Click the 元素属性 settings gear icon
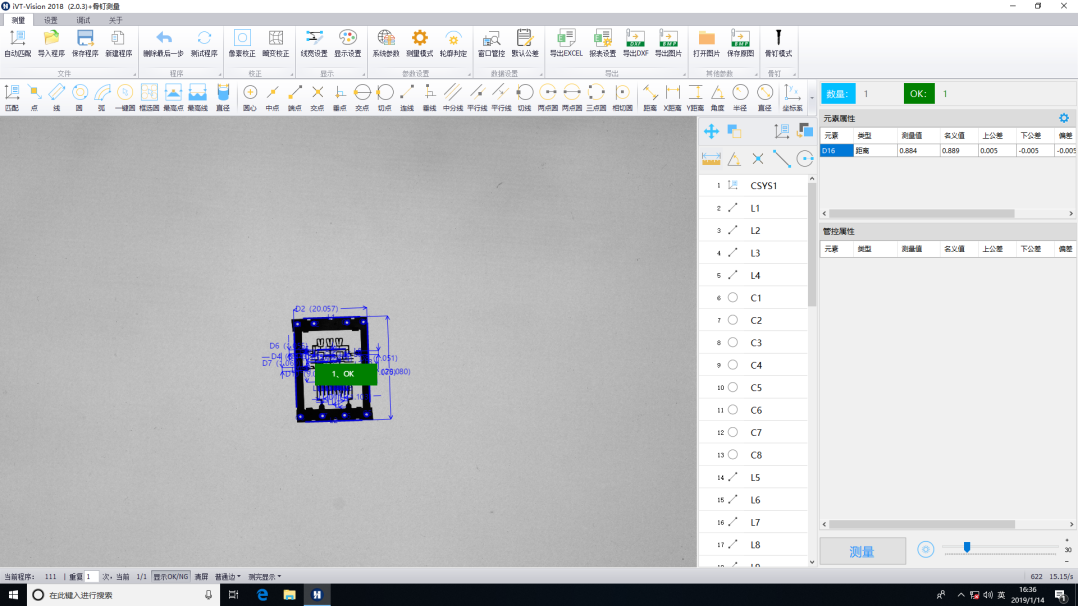The image size is (1078, 606). point(1064,118)
